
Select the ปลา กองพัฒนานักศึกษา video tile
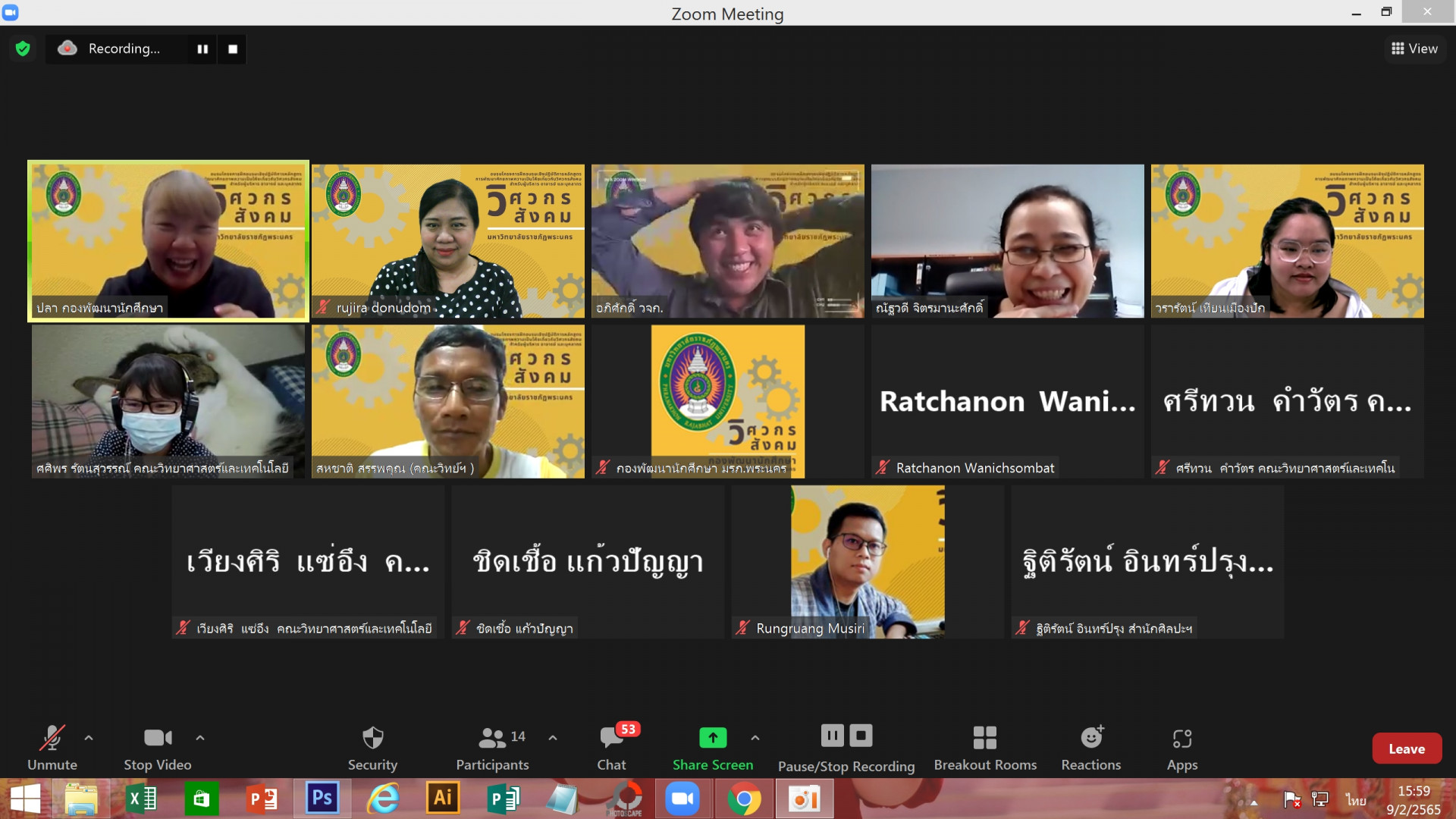coord(168,240)
